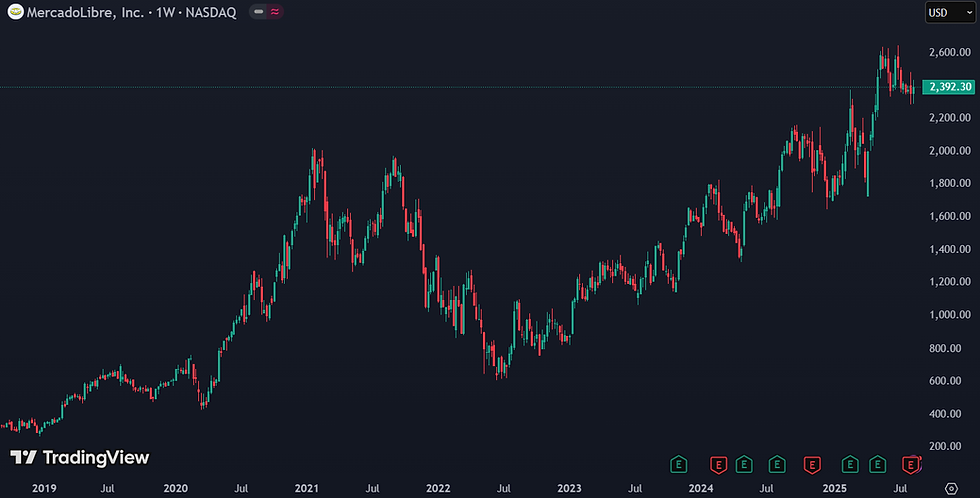Open the chart settings hexagon icon
The width and height of the screenshot is (980, 498).
[951, 488]
